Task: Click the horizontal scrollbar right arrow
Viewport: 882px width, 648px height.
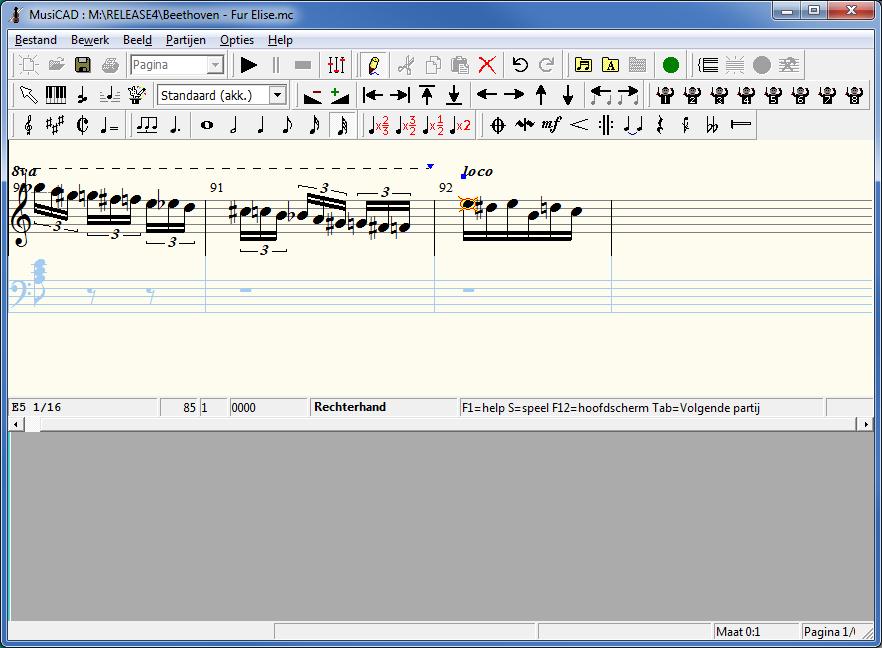Action: point(866,424)
